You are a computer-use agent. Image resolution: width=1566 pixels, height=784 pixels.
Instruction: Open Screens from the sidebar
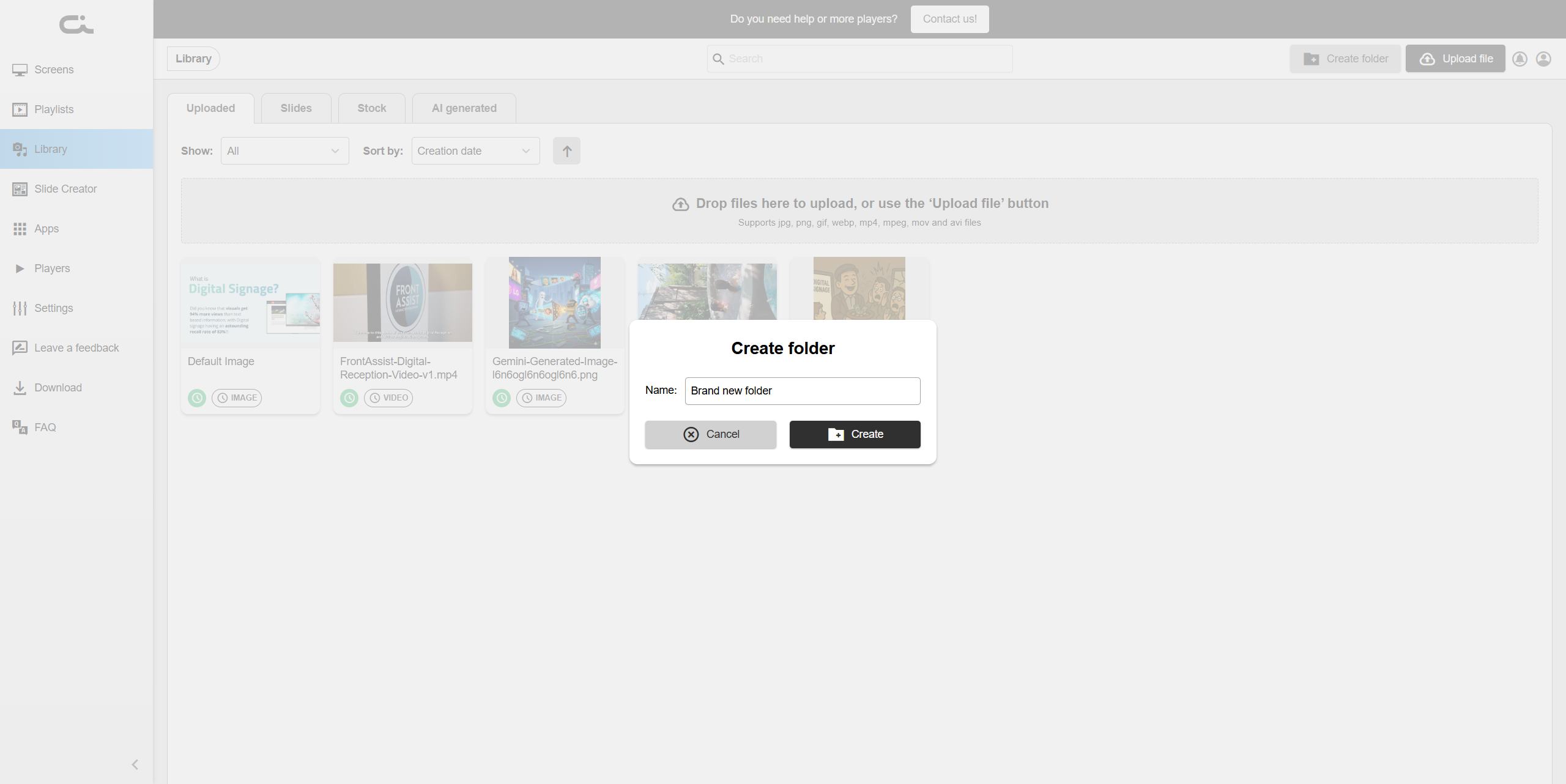(x=54, y=70)
